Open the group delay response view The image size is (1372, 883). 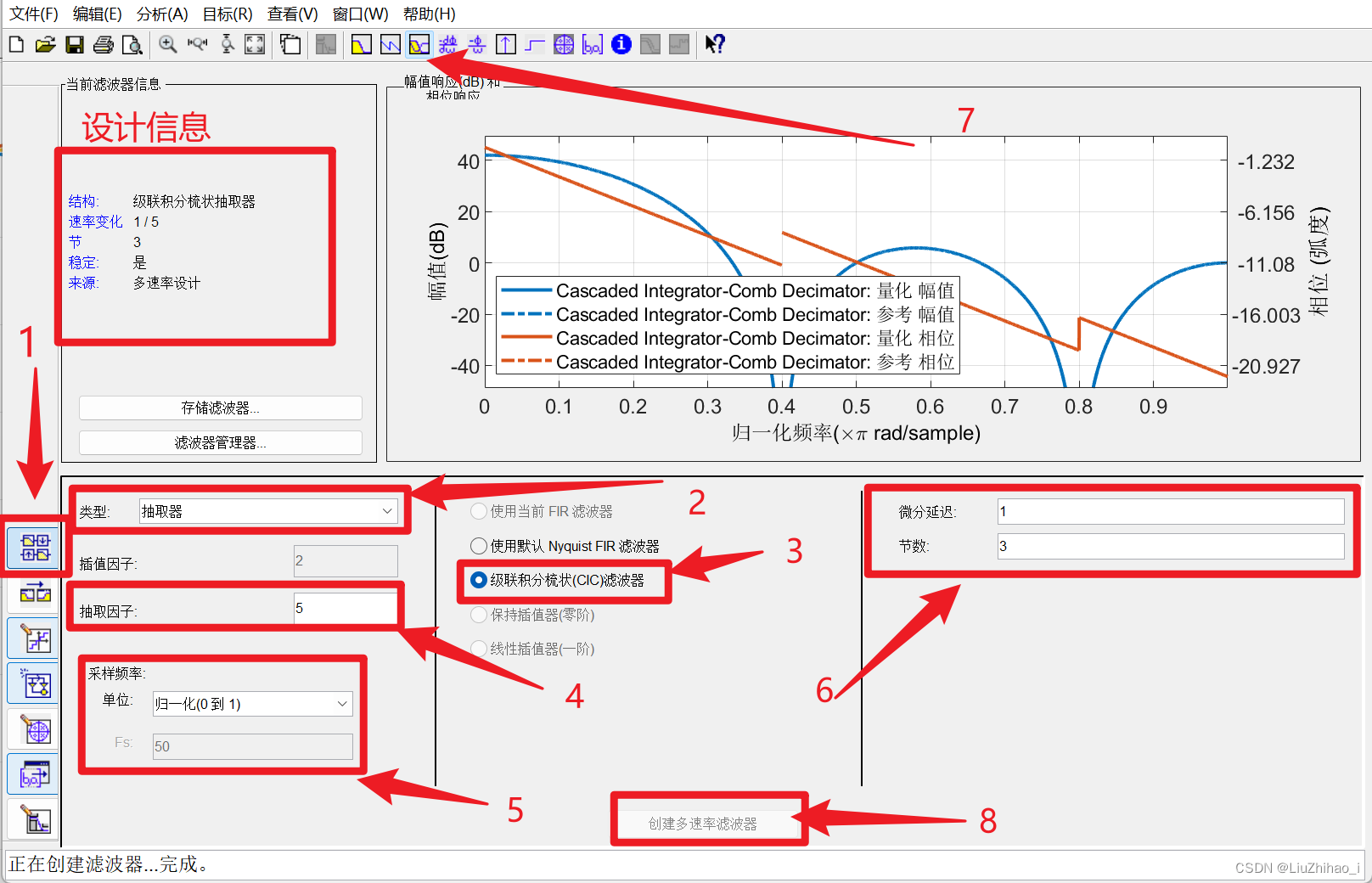(447, 44)
